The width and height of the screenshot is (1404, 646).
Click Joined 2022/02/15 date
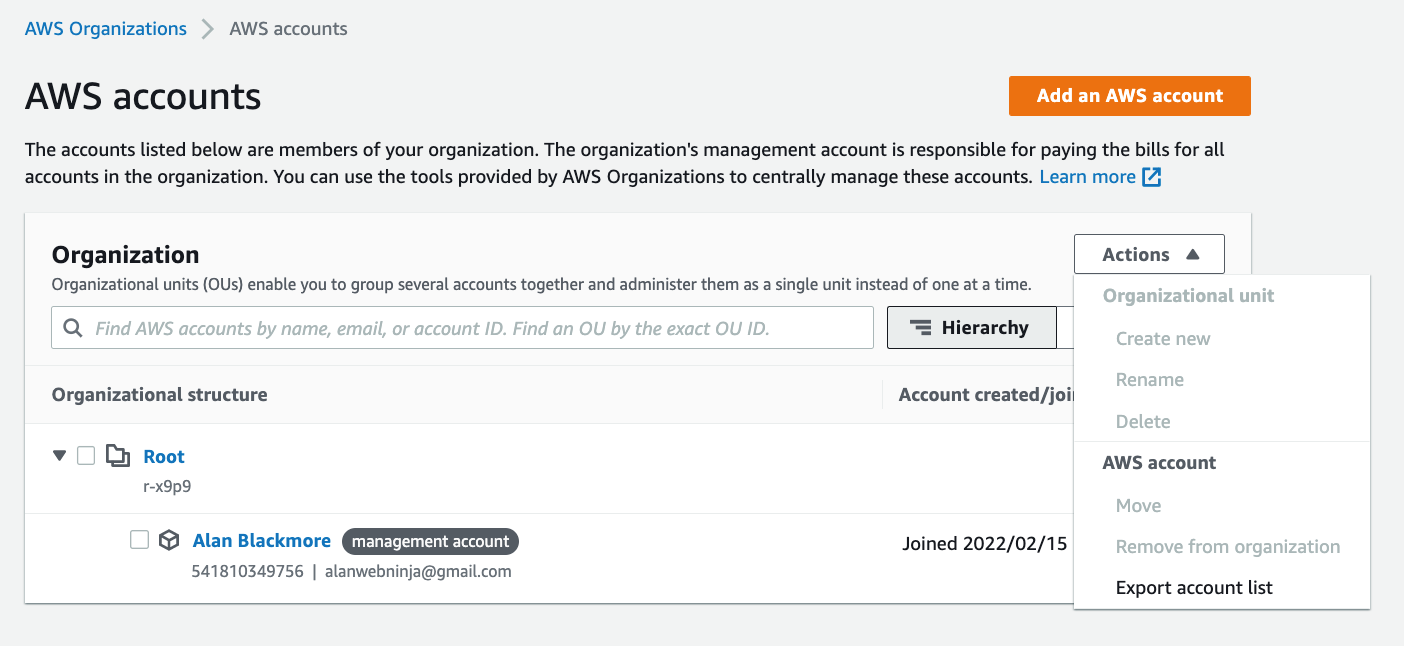click(985, 544)
